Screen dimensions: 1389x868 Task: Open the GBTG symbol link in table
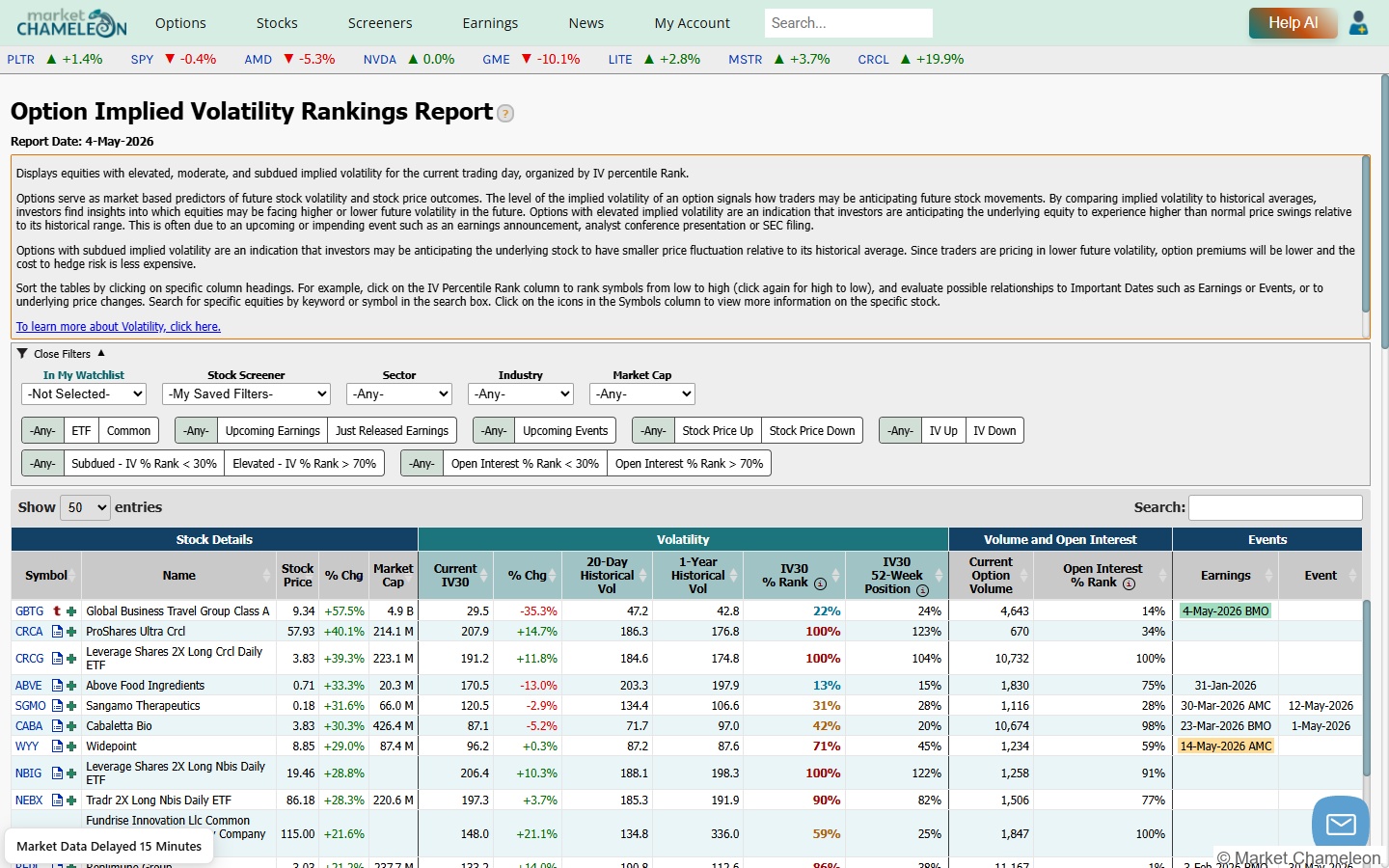click(x=29, y=610)
